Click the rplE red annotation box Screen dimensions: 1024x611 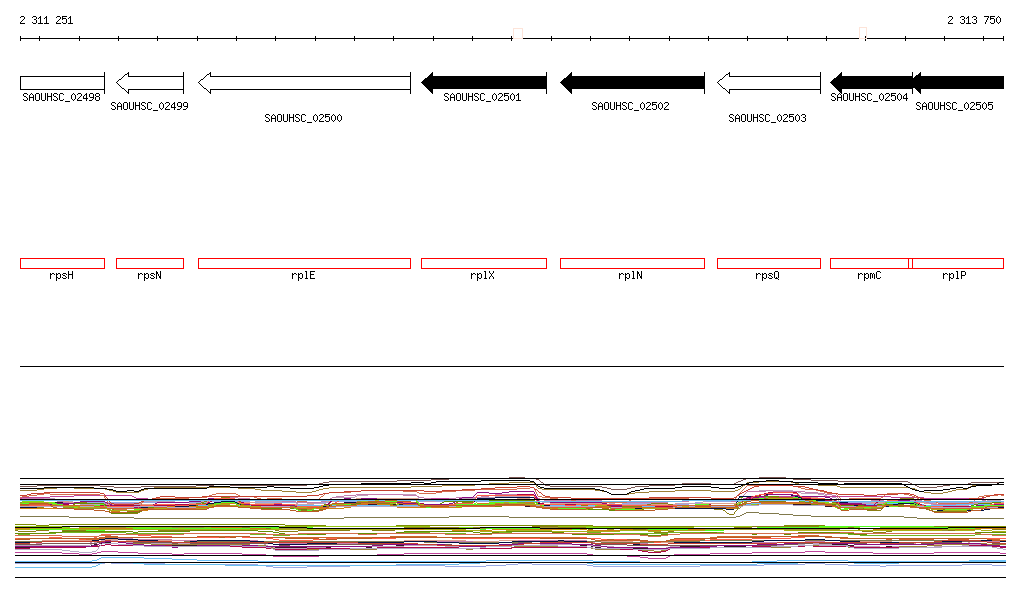pos(304,264)
